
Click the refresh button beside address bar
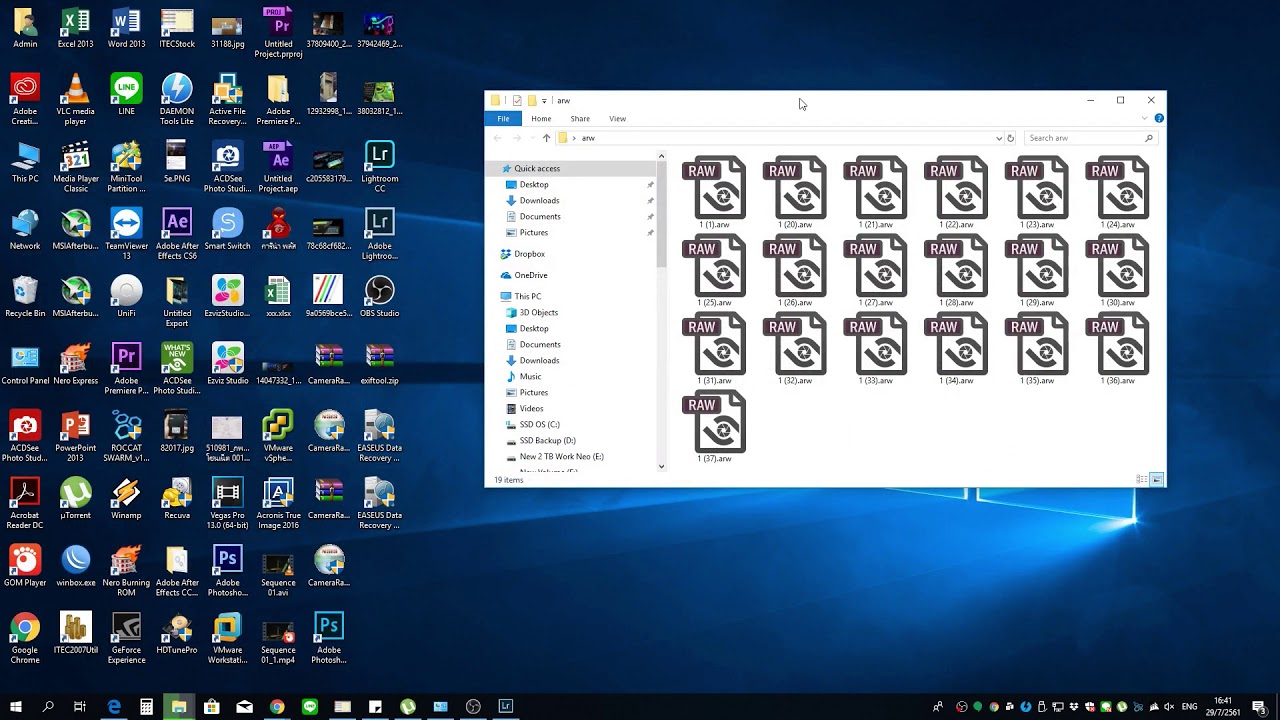[1010, 138]
